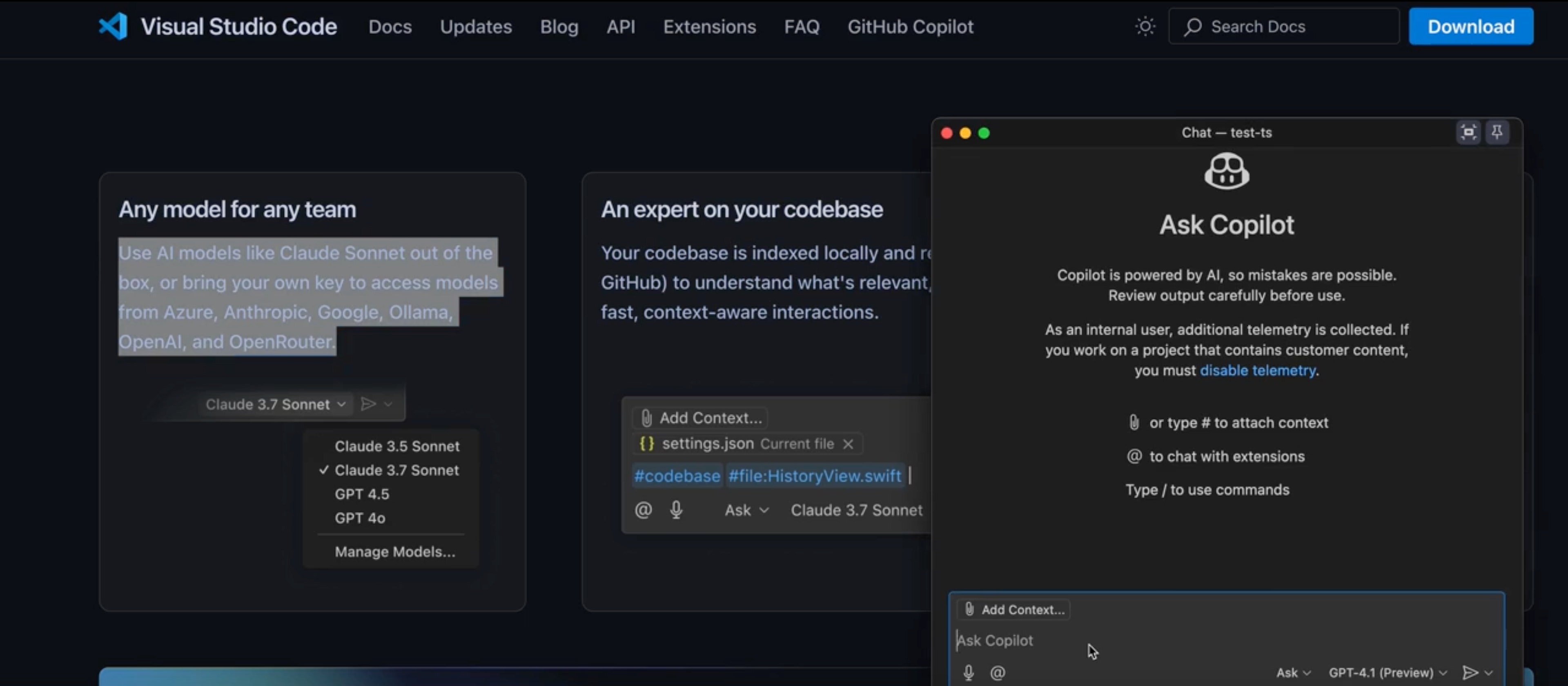Screen dimensions: 1568x686
Task: Open the Blog nav item
Action: pos(559,27)
